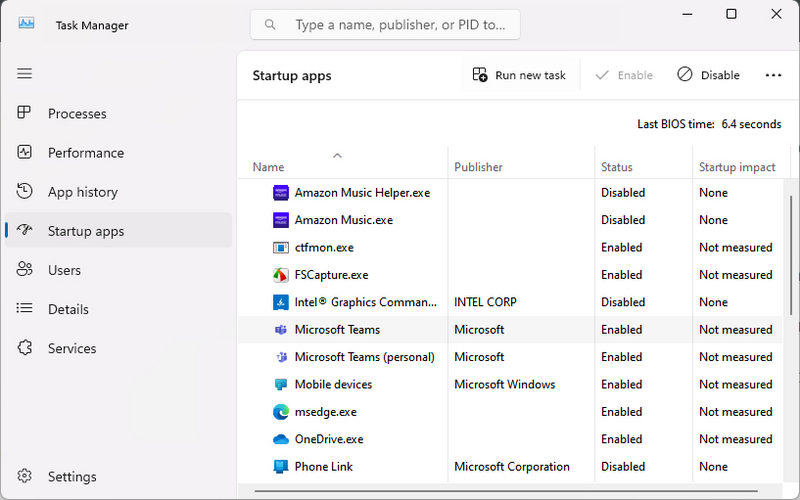
Task: Click the FSCapture.exe icon
Action: click(x=281, y=275)
